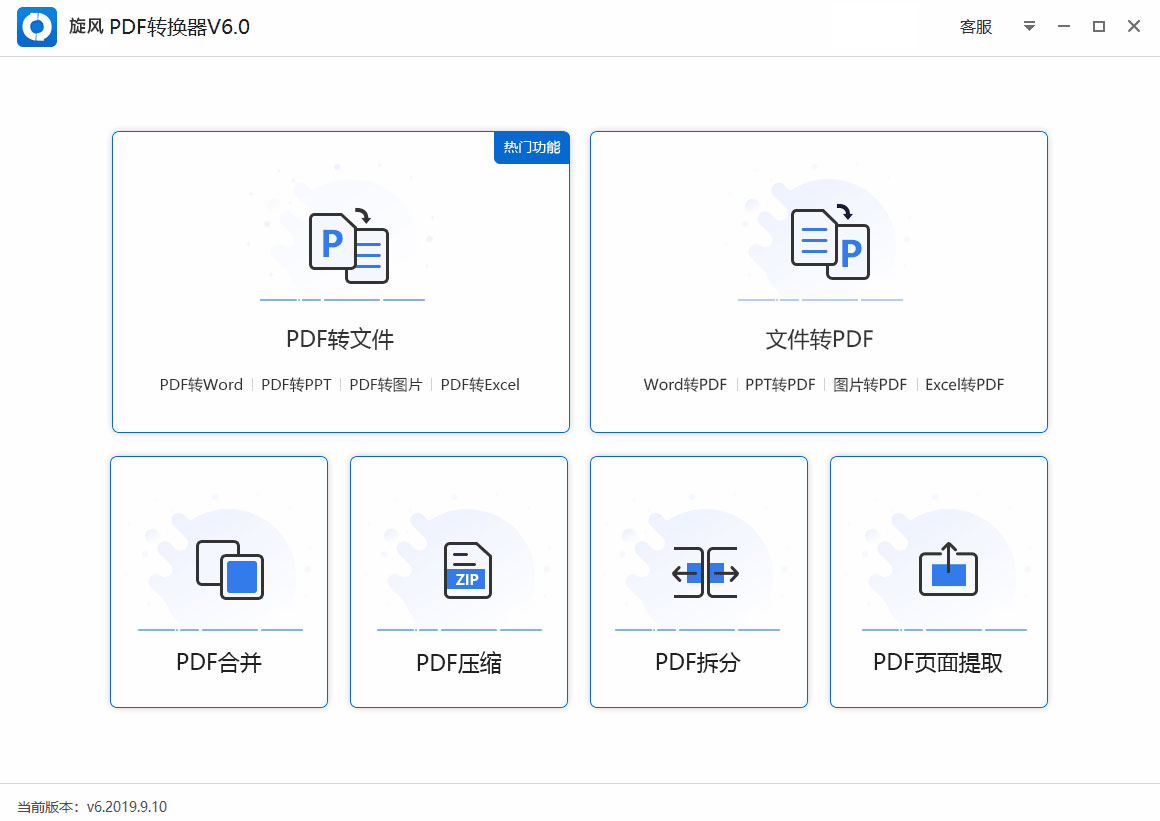This screenshot has width=1160, height=821.
Task: Open the PDF合并 merge icon
Action: click(x=229, y=570)
